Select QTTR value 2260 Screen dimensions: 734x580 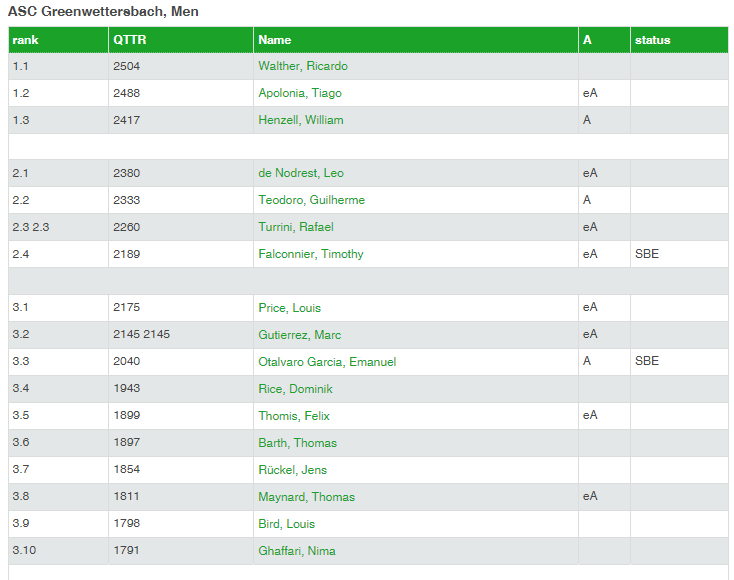(x=126, y=227)
